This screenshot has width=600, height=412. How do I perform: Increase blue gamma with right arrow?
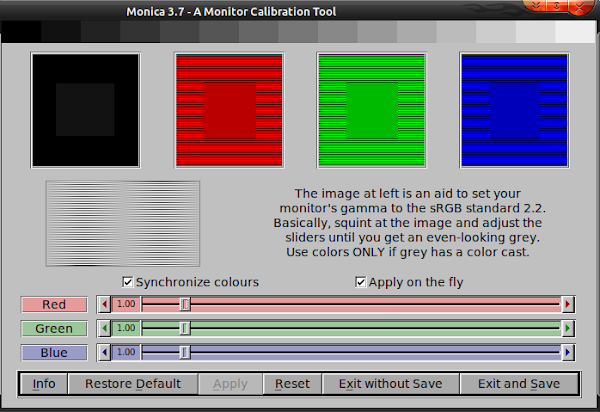[x=567, y=352]
